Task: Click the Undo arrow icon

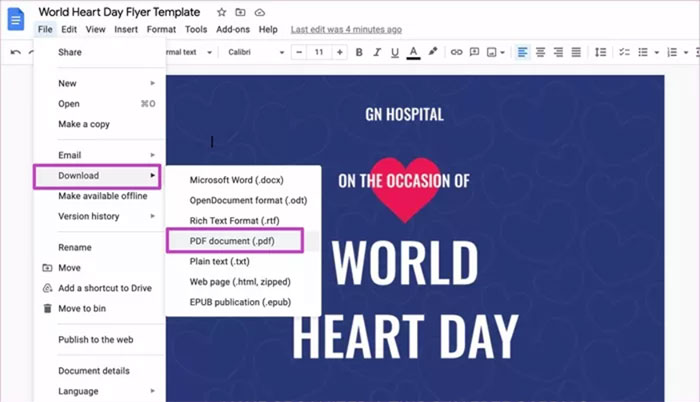Action: pyautogui.click(x=15, y=52)
